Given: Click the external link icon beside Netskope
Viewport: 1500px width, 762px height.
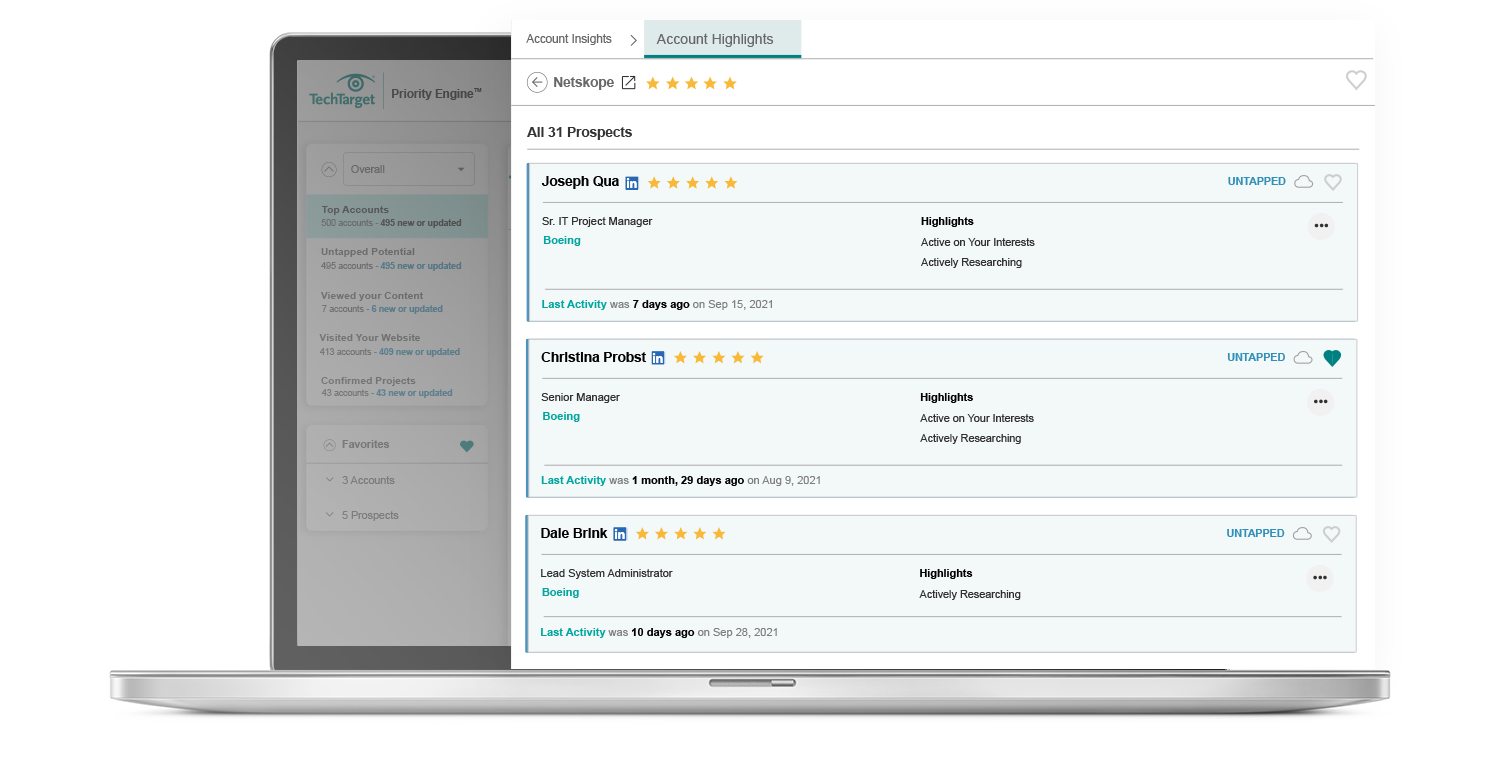Looking at the screenshot, I should [628, 83].
